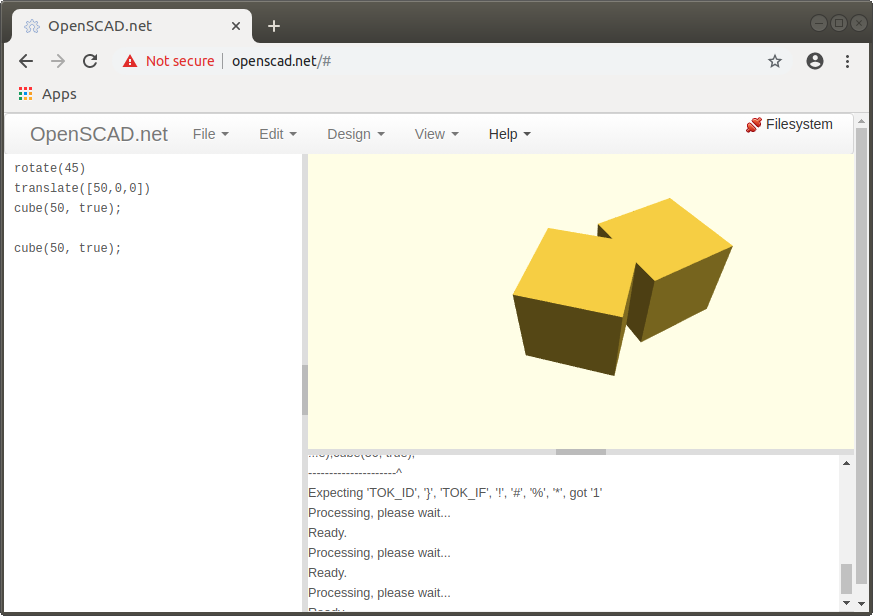Click the Expecting 'TOK_ID' error message
Viewport: 873px width, 616px height.
click(455, 493)
